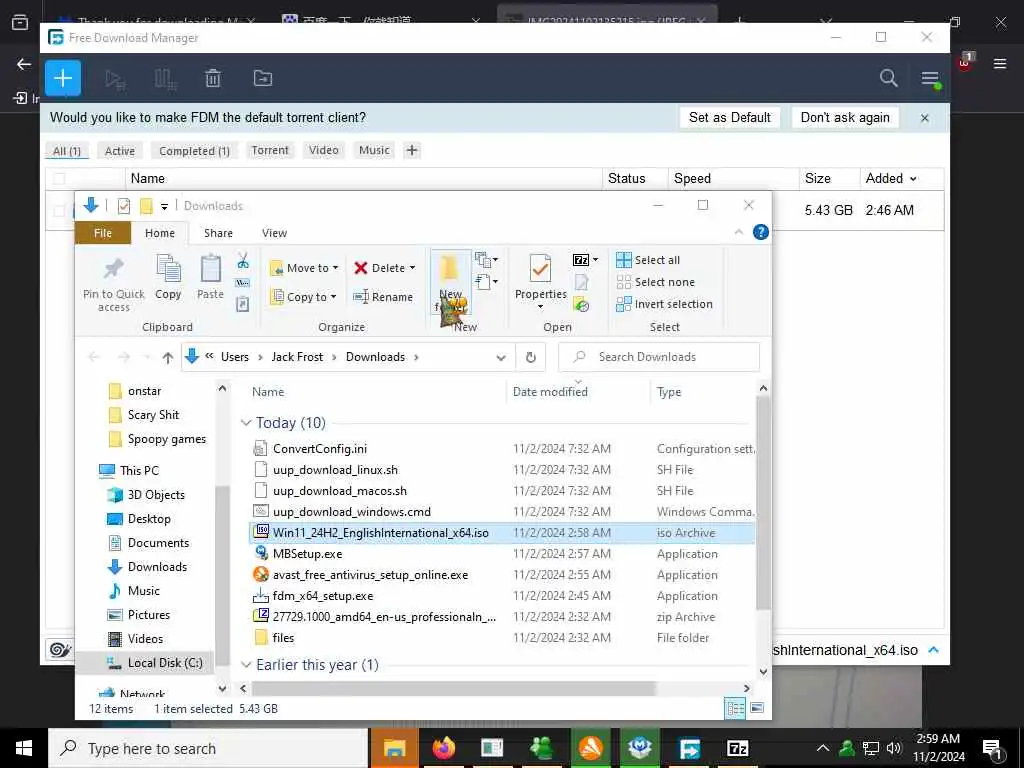Viewport: 1024px width, 768px height.
Task: Select the FDM Video filter tab
Action: (323, 151)
